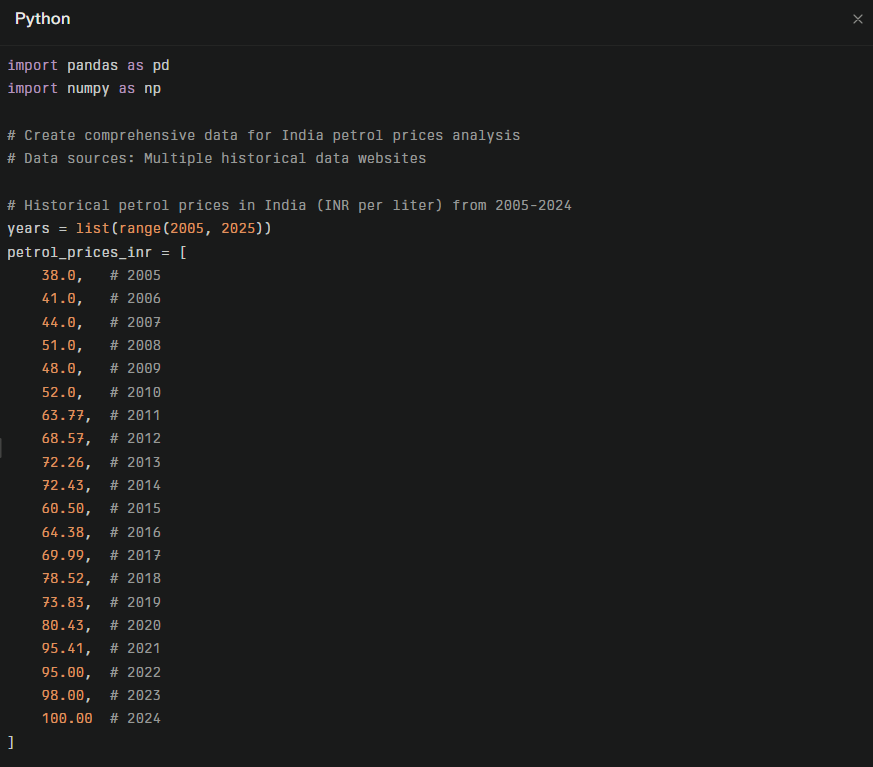Click the 72.43 price value
873x767 pixels.
(63, 485)
